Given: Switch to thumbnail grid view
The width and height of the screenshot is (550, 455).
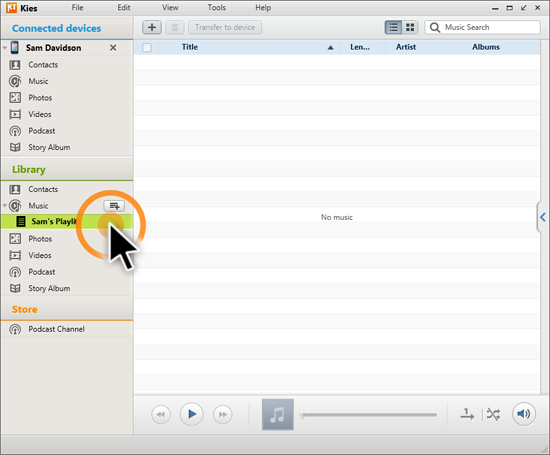Looking at the screenshot, I should (x=410, y=27).
